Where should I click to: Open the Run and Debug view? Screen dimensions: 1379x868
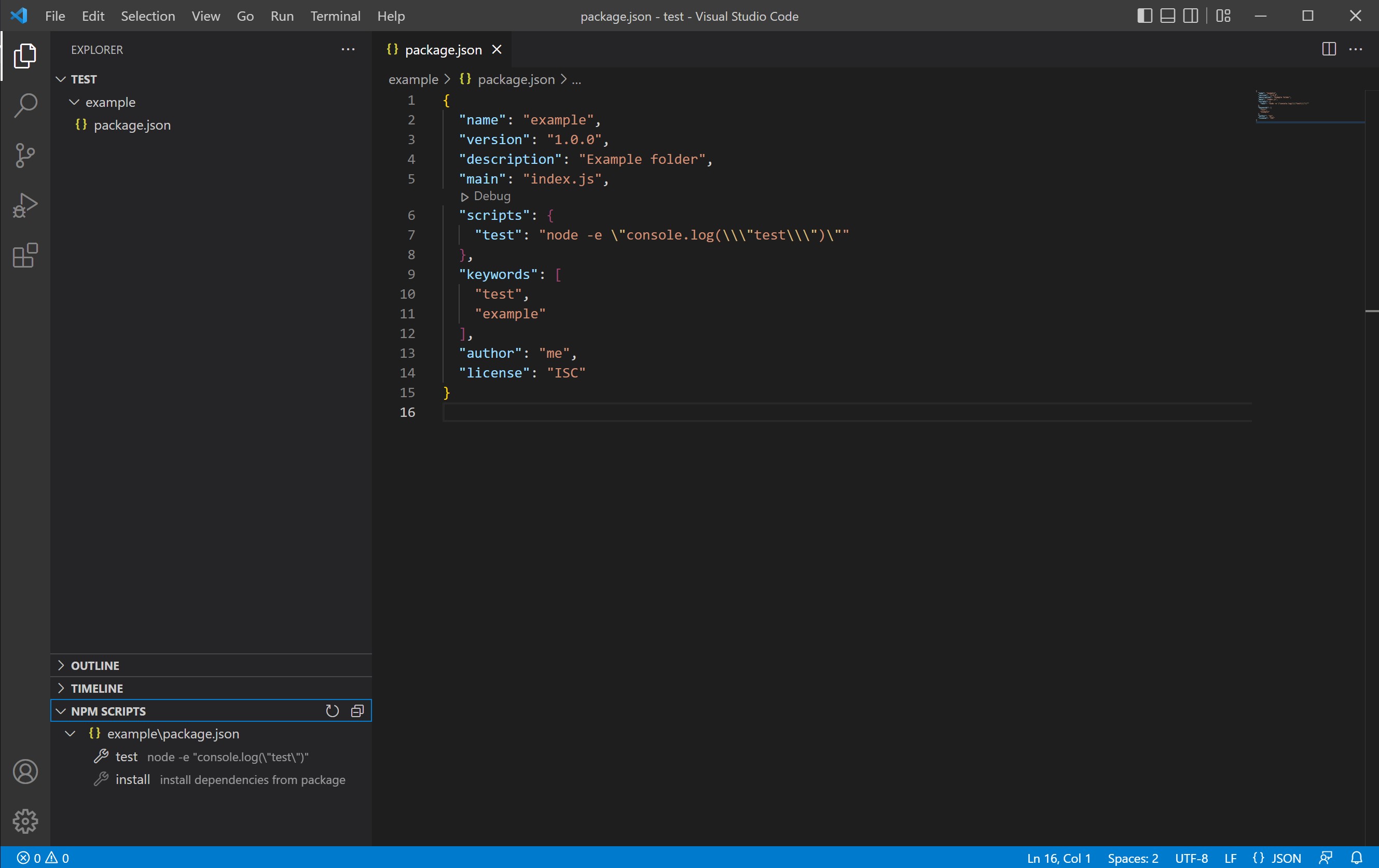pyautogui.click(x=24, y=205)
